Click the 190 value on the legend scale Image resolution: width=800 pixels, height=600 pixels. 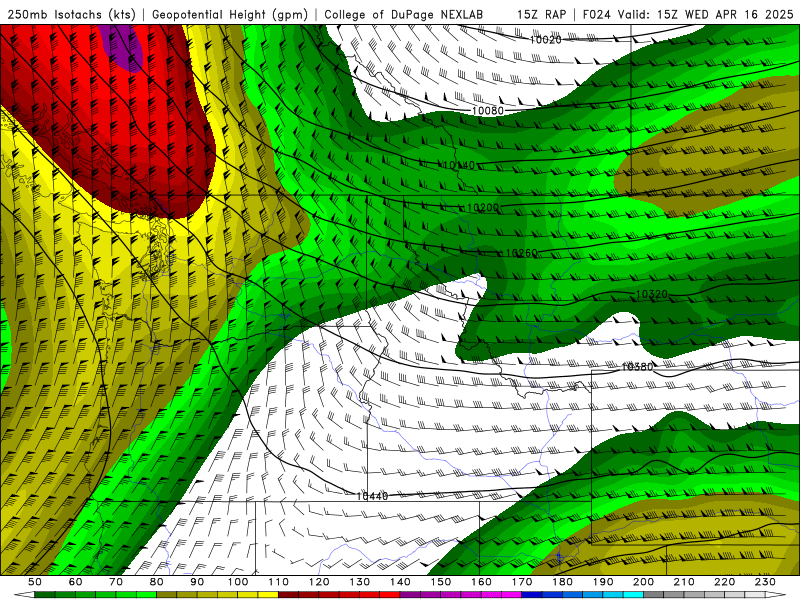pos(603,582)
